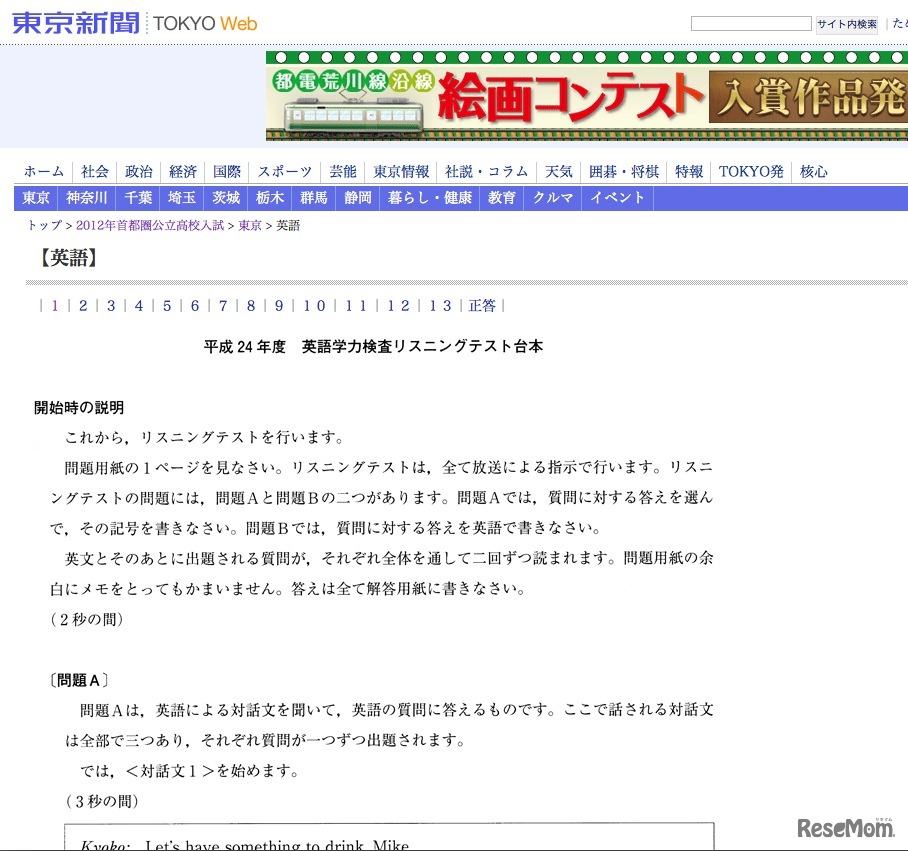This screenshot has width=908, height=851.
Task: Click the TOKYO Web logo text
Action: coord(203,23)
